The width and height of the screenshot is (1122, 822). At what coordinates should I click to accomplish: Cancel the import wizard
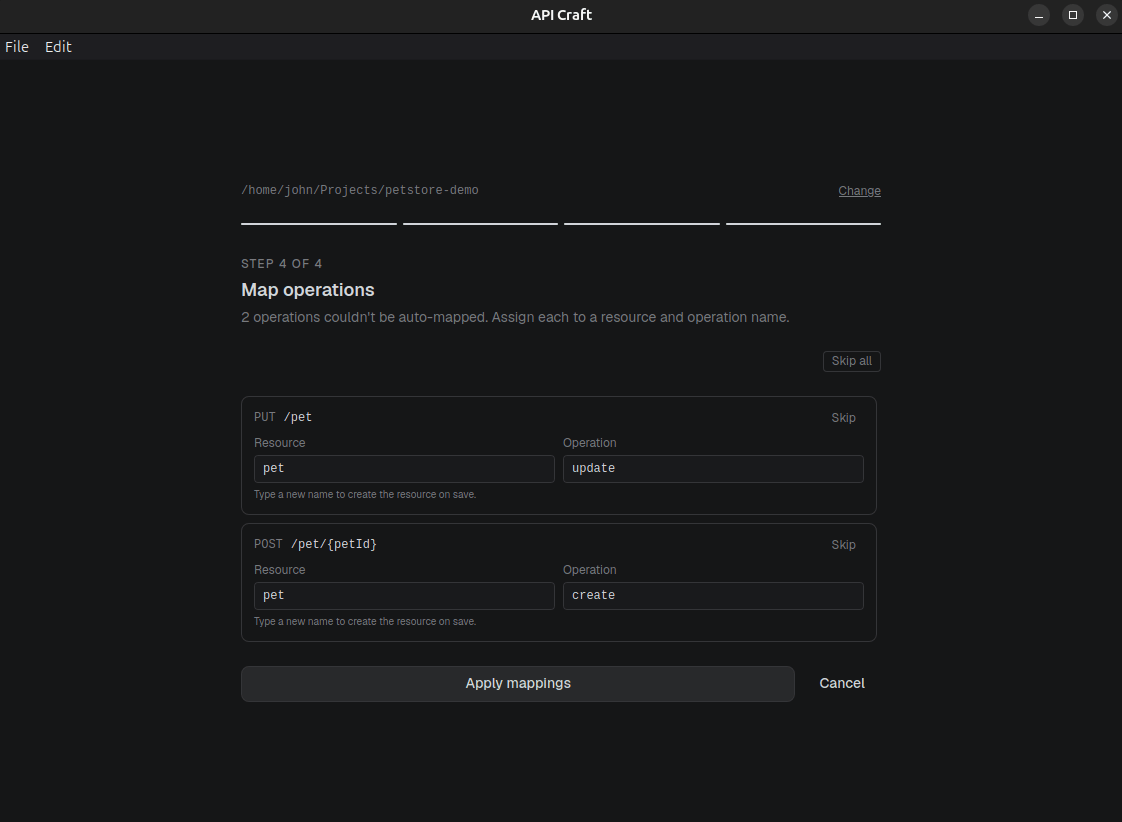[x=842, y=684]
